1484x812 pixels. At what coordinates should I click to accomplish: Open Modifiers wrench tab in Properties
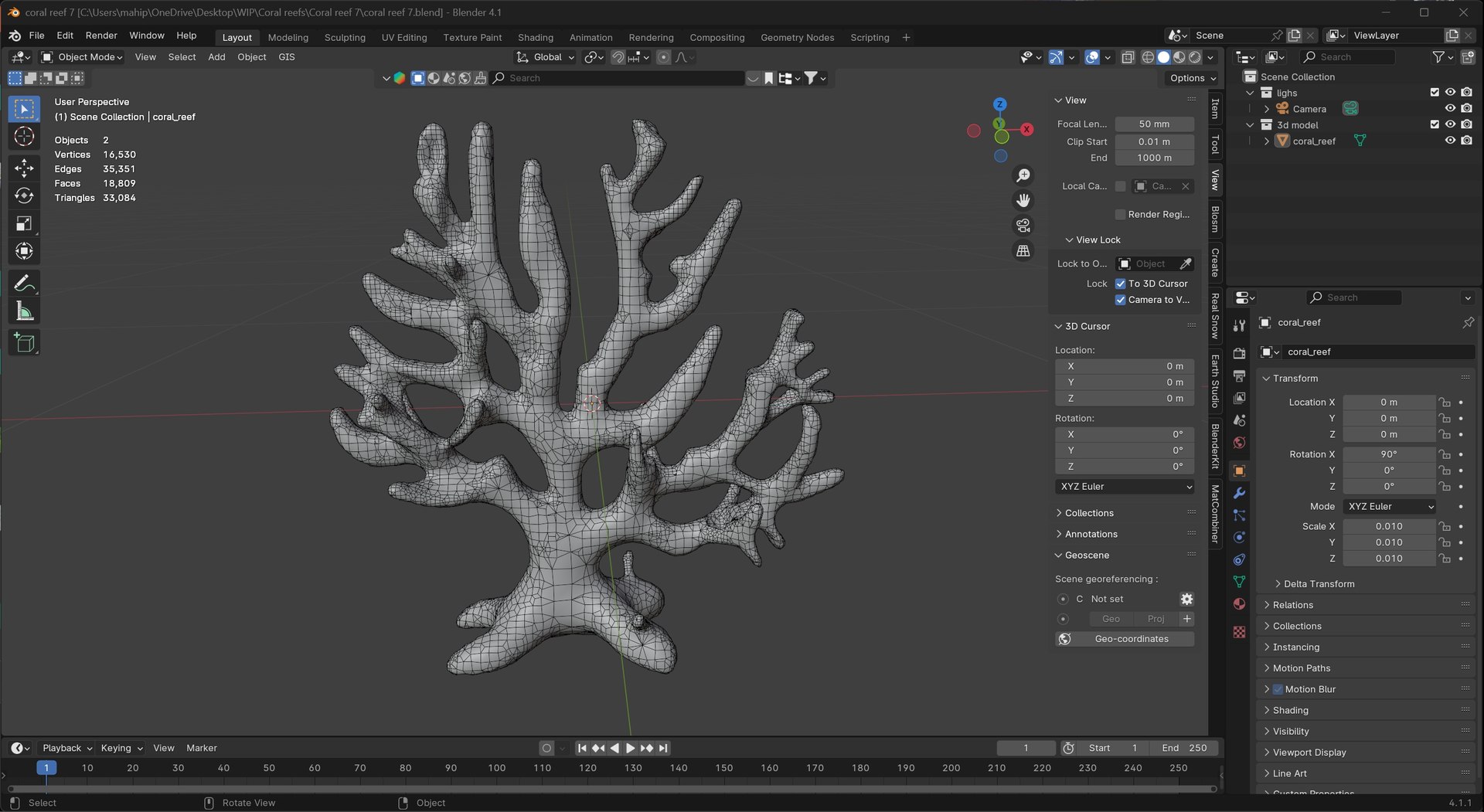[1239, 493]
